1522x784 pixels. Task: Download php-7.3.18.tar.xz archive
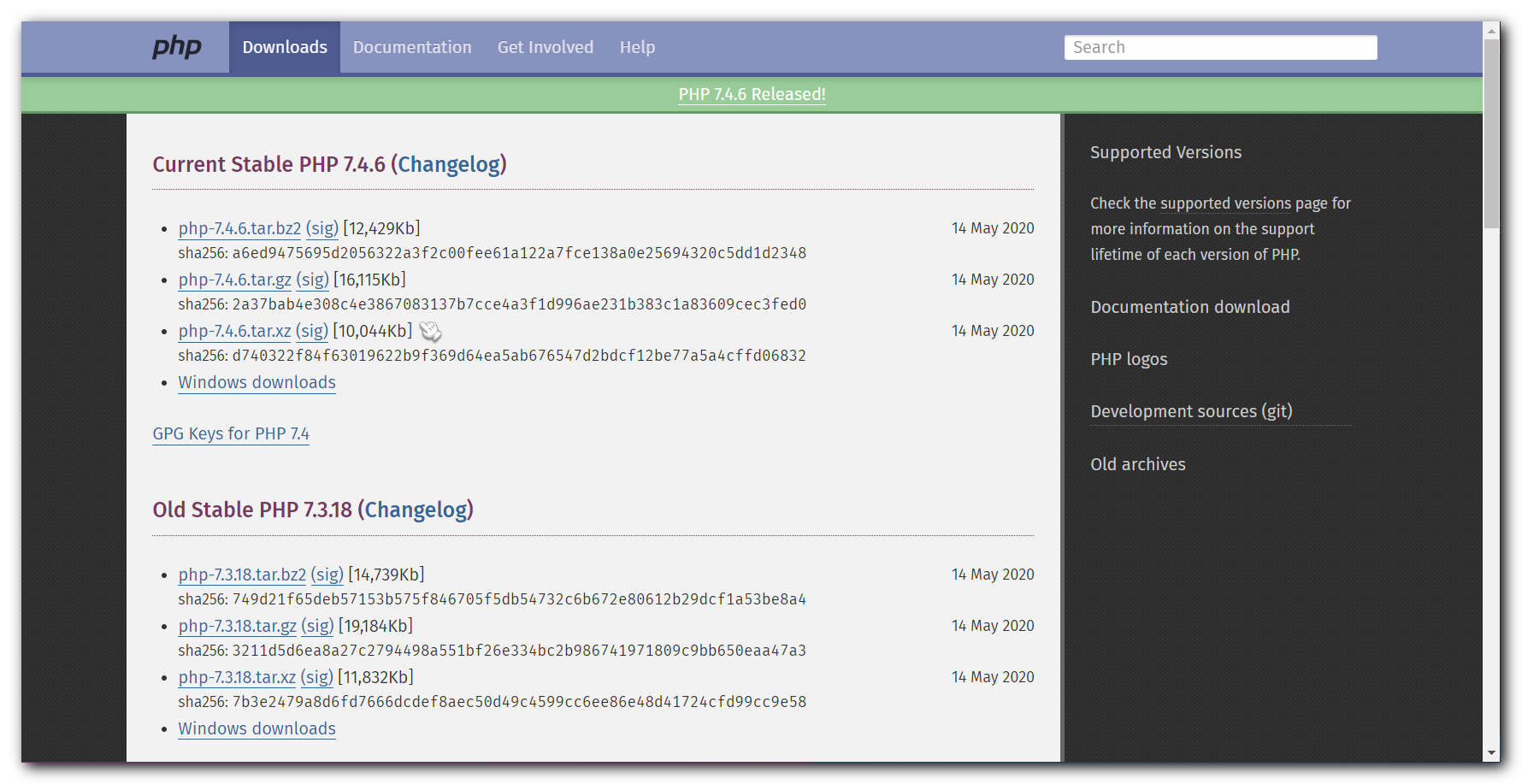(237, 677)
